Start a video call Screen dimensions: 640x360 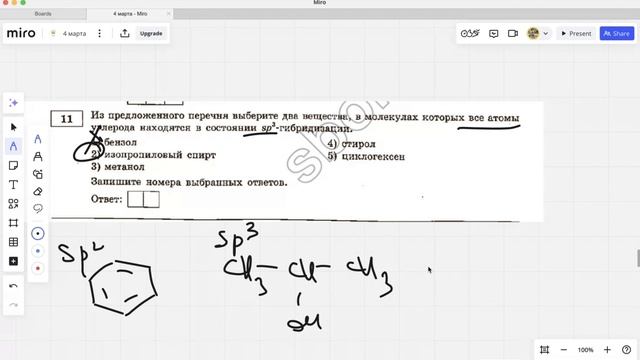click(x=513, y=33)
